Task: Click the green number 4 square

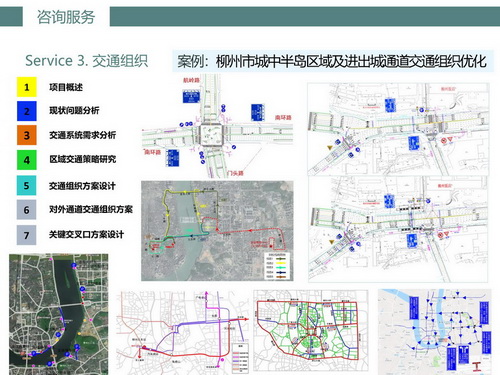Action: (x=27, y=160)
